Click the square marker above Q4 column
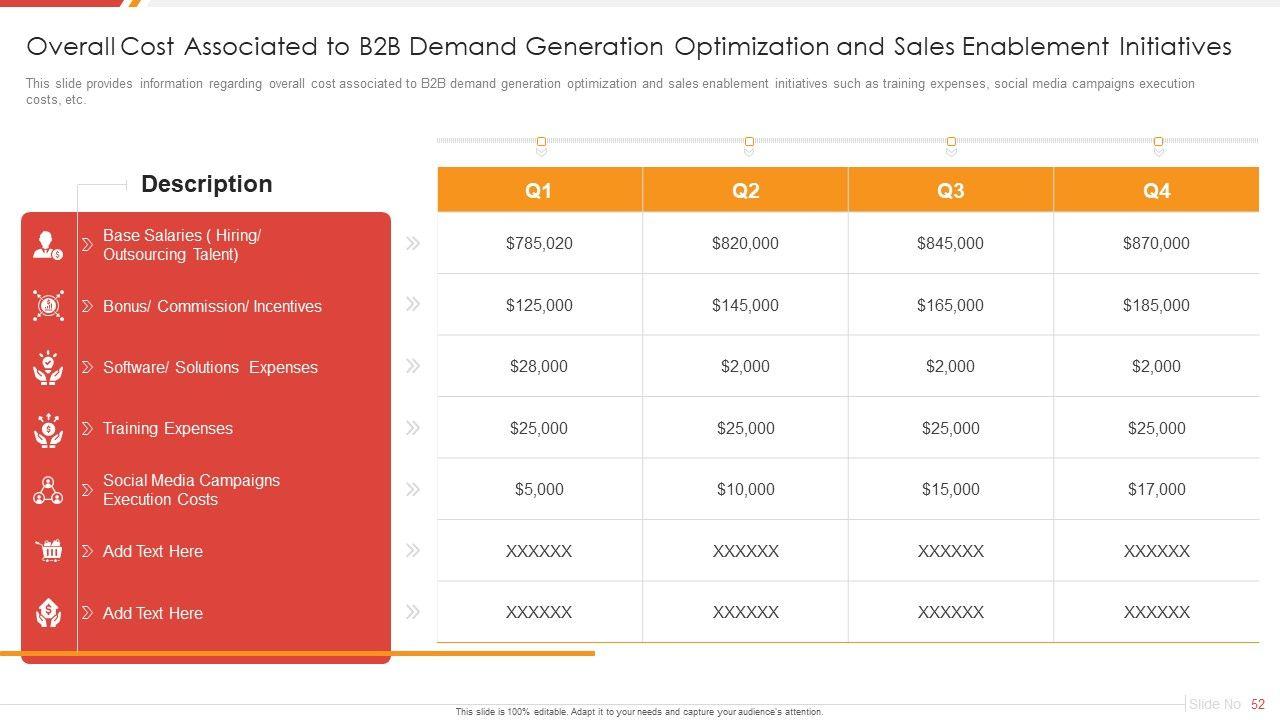1280x720 pixels. 1158,142
